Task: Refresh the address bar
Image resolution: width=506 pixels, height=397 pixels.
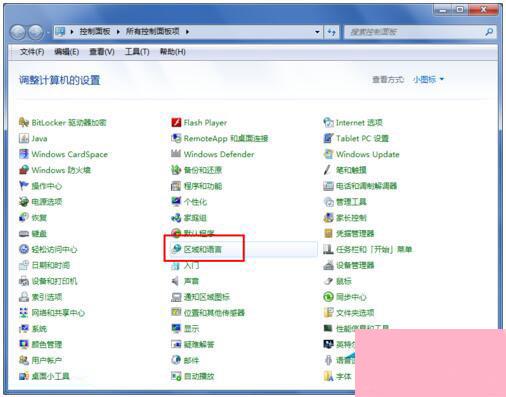Action: click(x=331, y=32)
